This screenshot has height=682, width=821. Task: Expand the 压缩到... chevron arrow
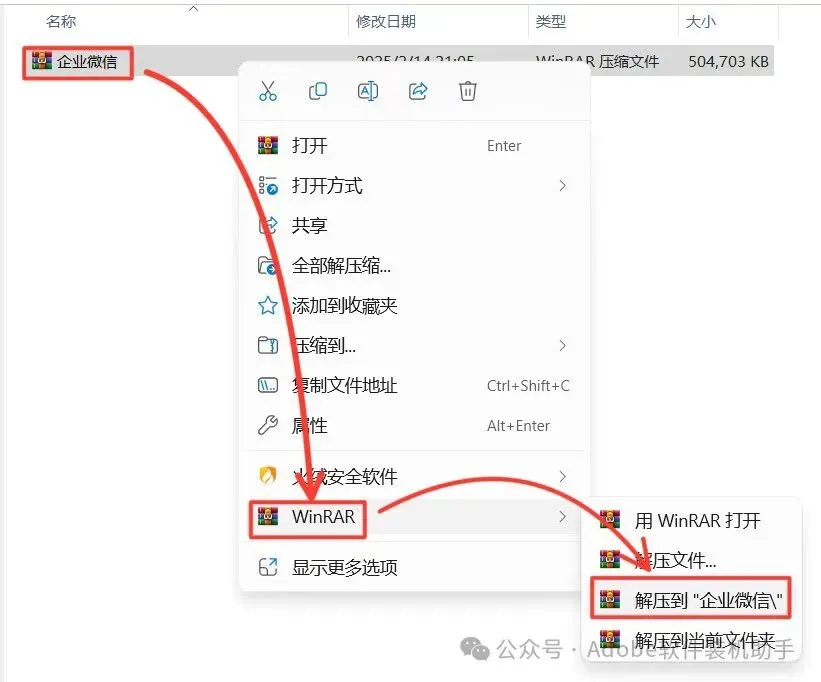coord(562,345)
